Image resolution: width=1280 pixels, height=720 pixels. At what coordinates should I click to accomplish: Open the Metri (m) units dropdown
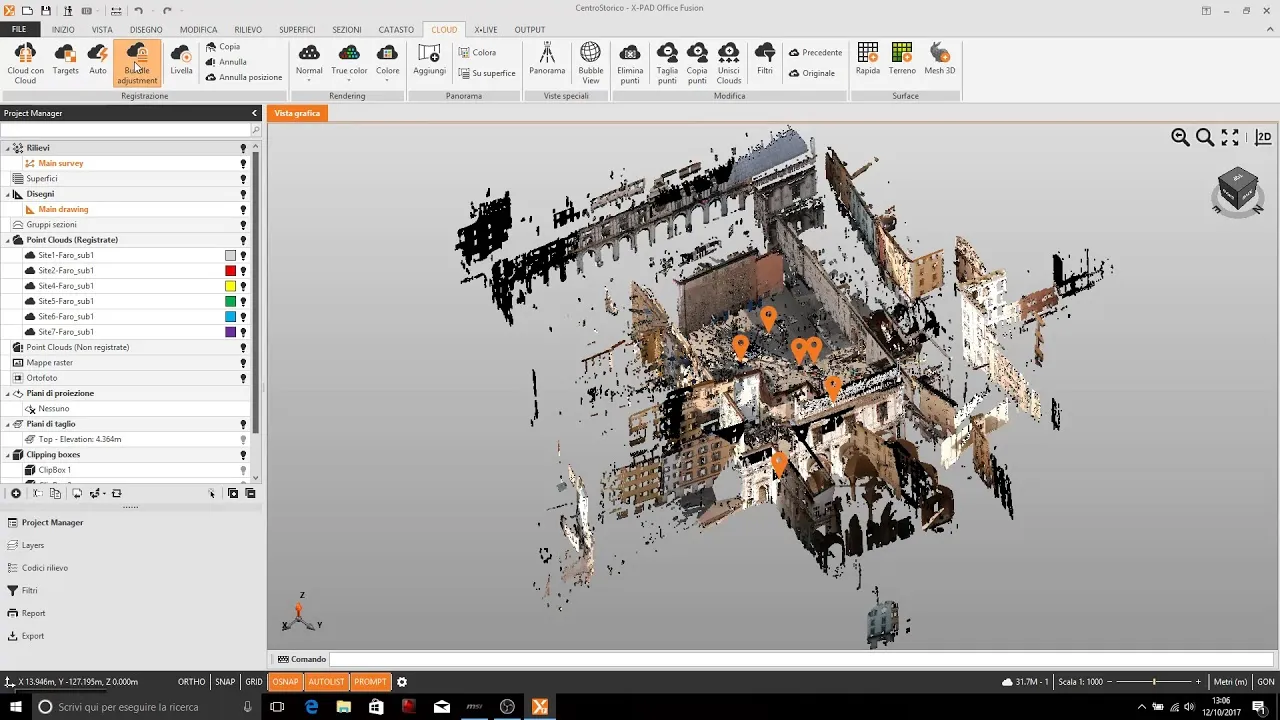click(1229, 682)
